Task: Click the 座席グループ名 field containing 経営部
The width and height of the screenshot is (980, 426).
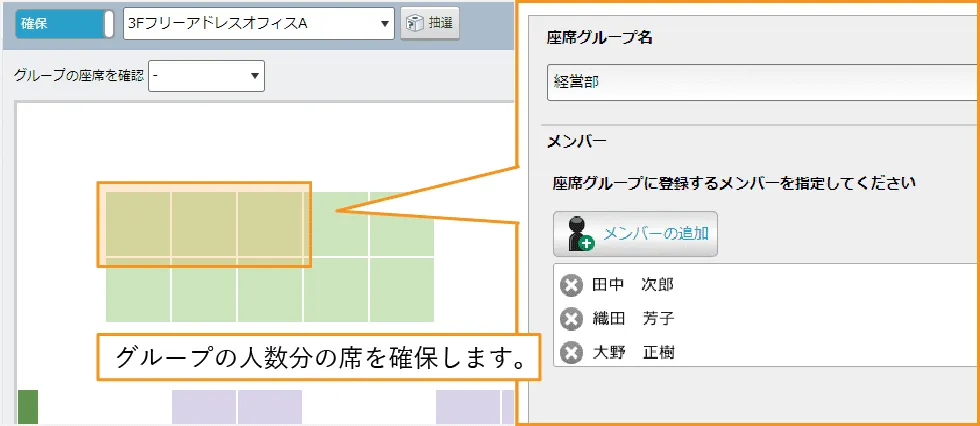Action: point(760,83)
